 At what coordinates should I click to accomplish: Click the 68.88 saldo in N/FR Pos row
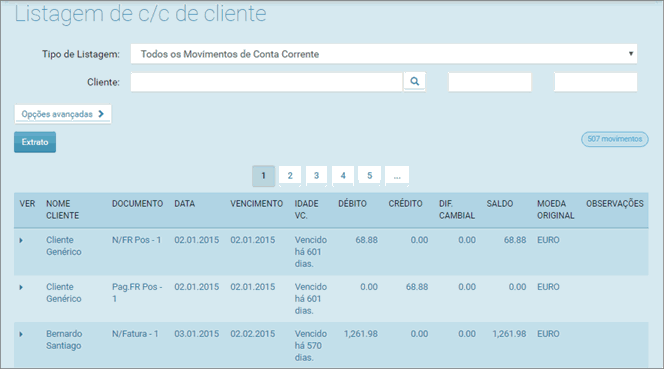tap(515, 240)
